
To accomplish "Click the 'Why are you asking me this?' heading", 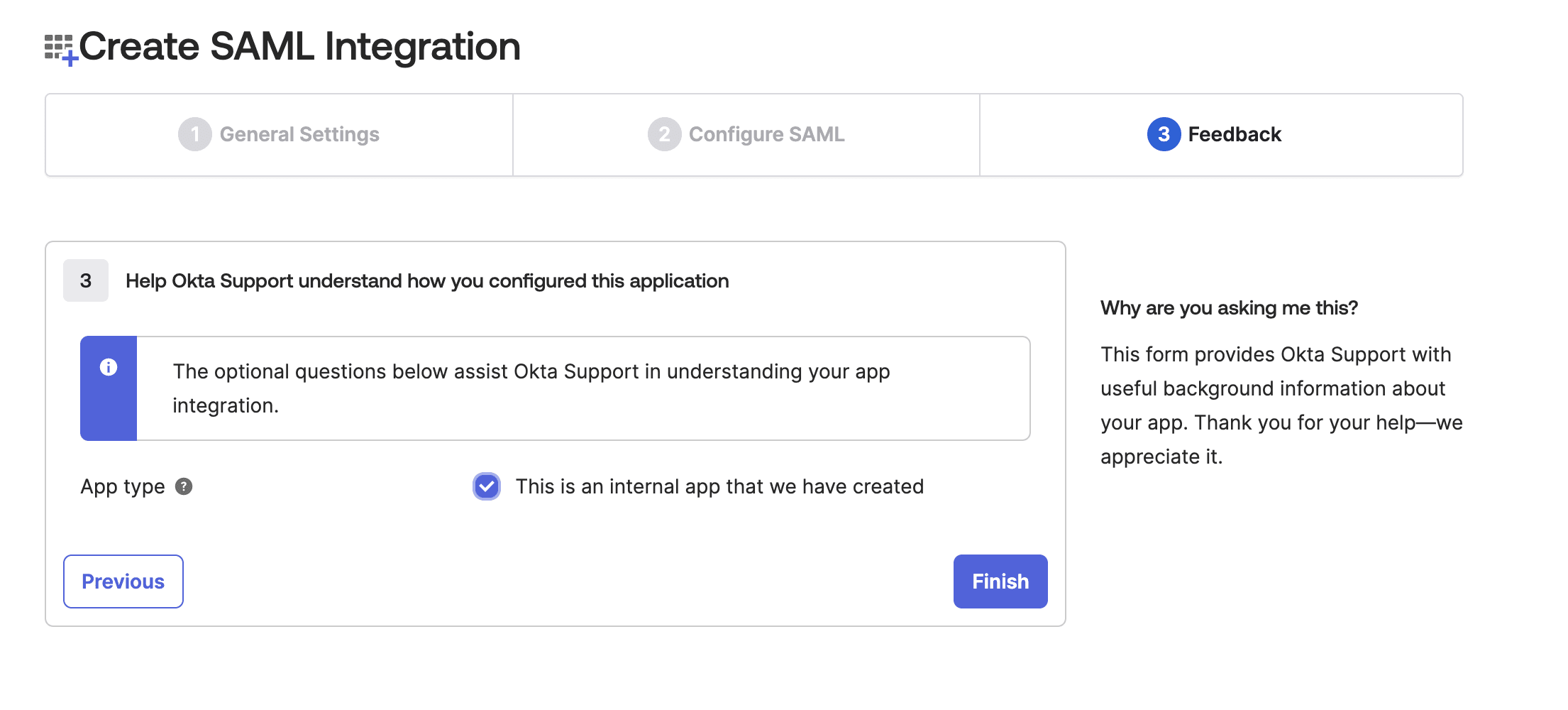I will coord(1229,307).
